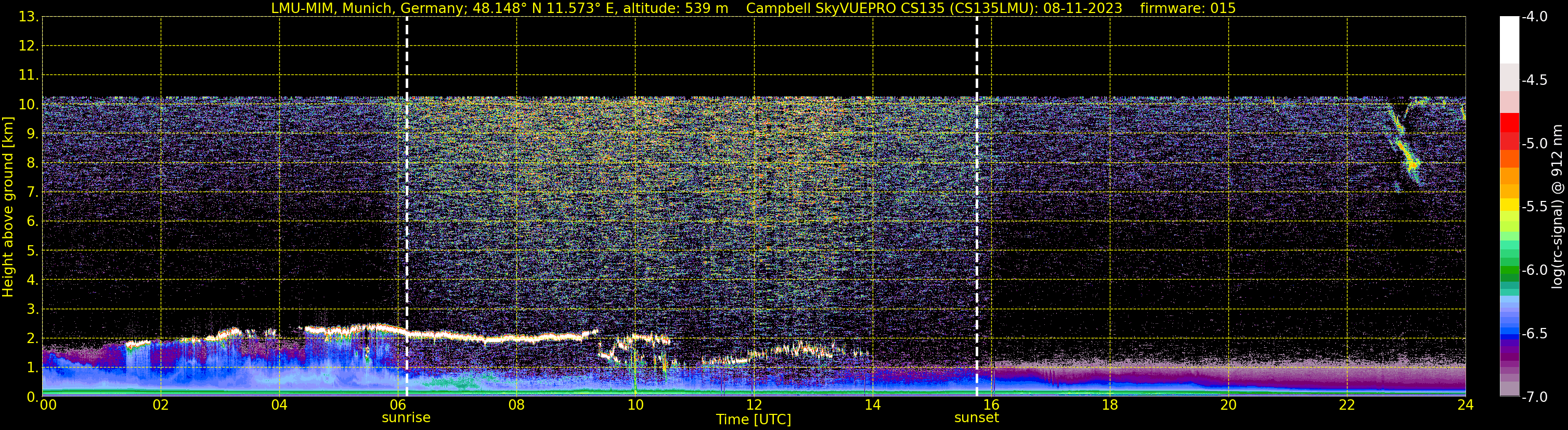Click the 04 time tick label
Viewport: 1568px width, 430px height.
tap(279, 405)
